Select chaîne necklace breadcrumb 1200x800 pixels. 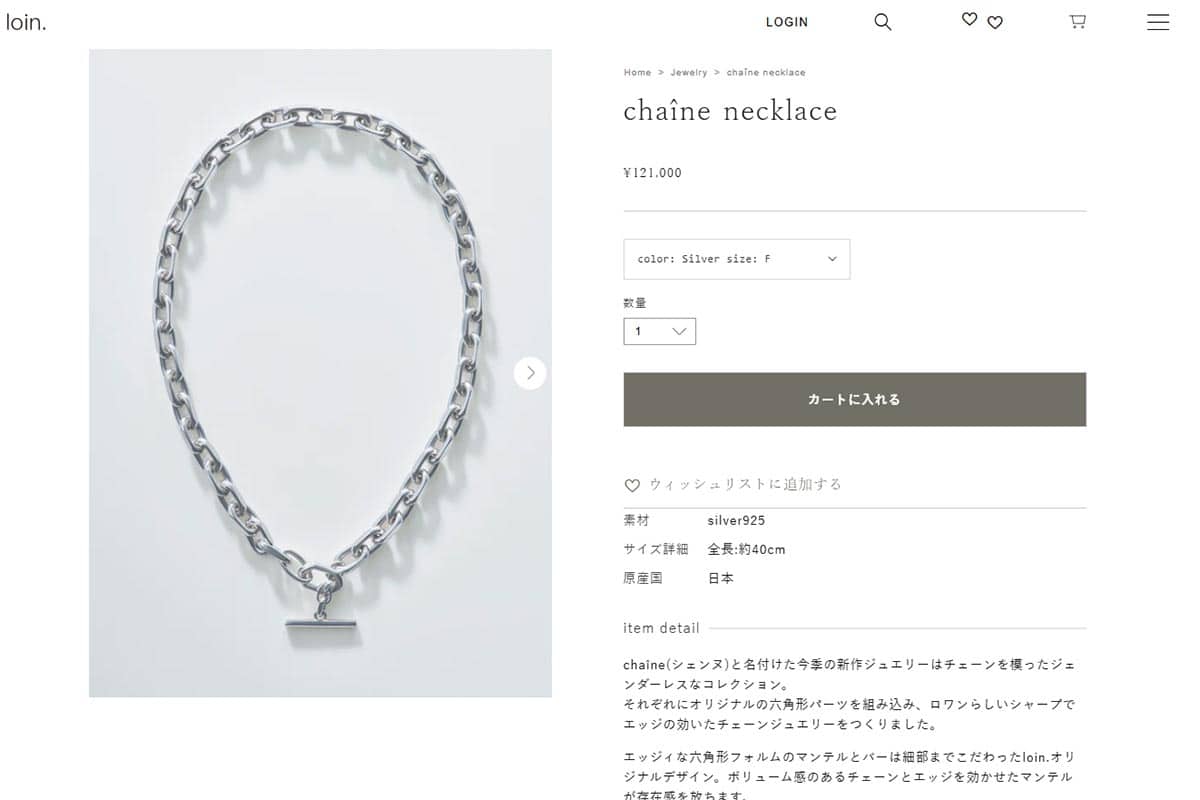pos(766,72)
